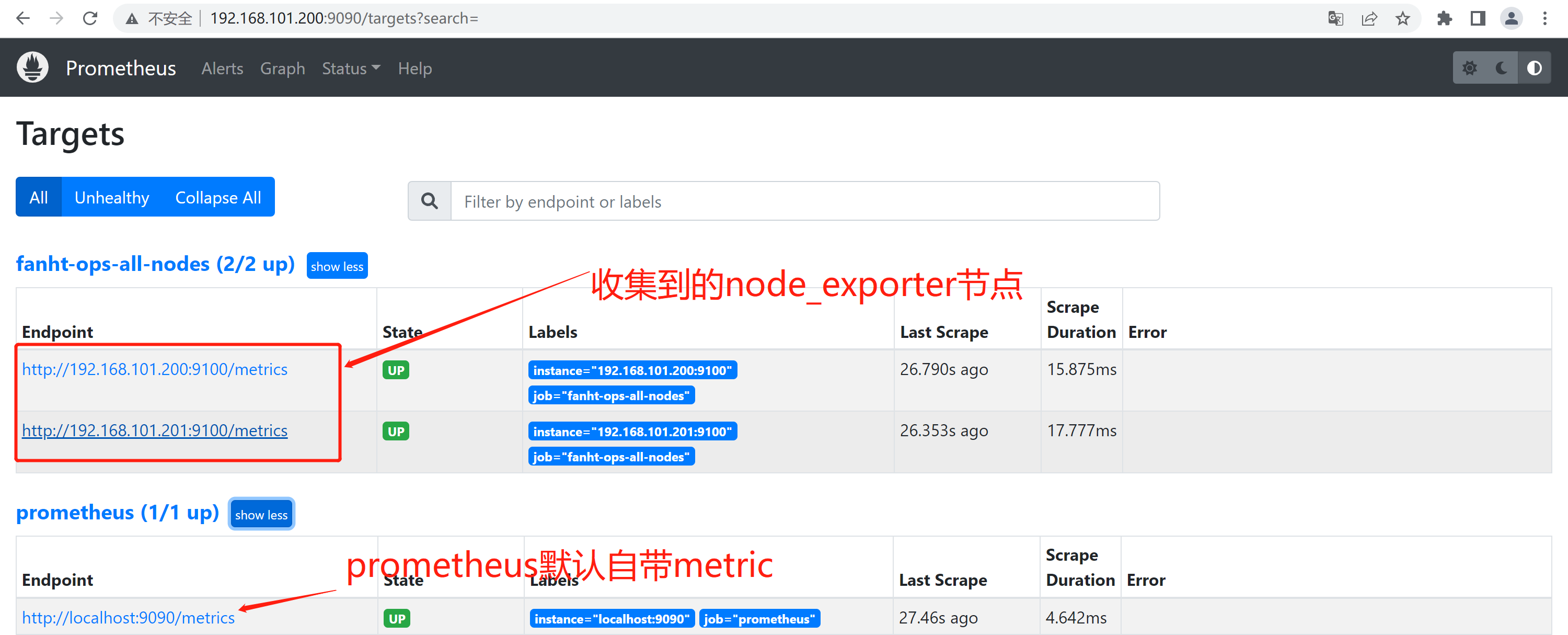Click the filter by endpoint or labels field
The width and height of the screenshot is (1568, 635).
[805, 200]
